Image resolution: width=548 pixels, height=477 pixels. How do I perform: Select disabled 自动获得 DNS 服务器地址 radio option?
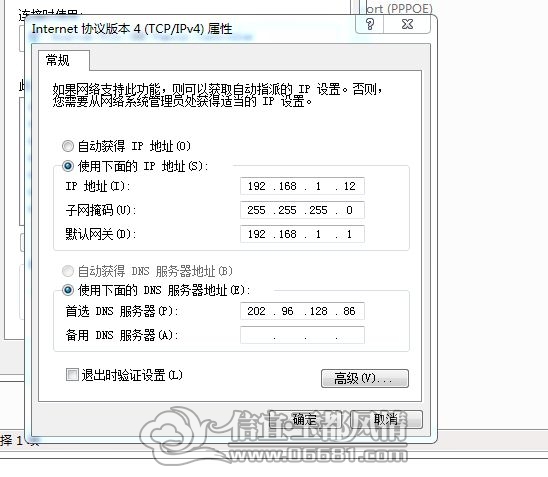(67, 271)
